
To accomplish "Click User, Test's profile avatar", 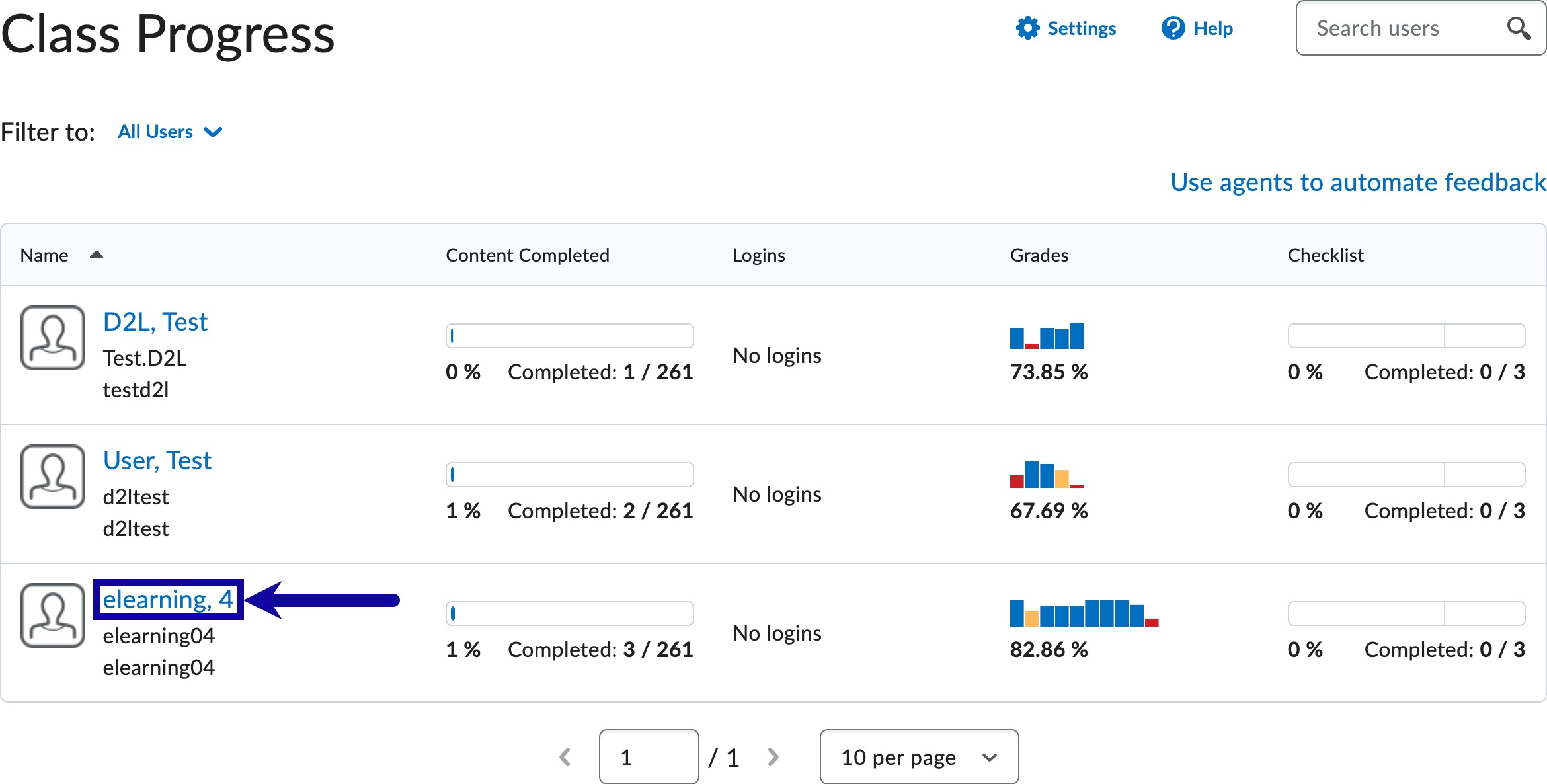I will [x=53, y=477].
